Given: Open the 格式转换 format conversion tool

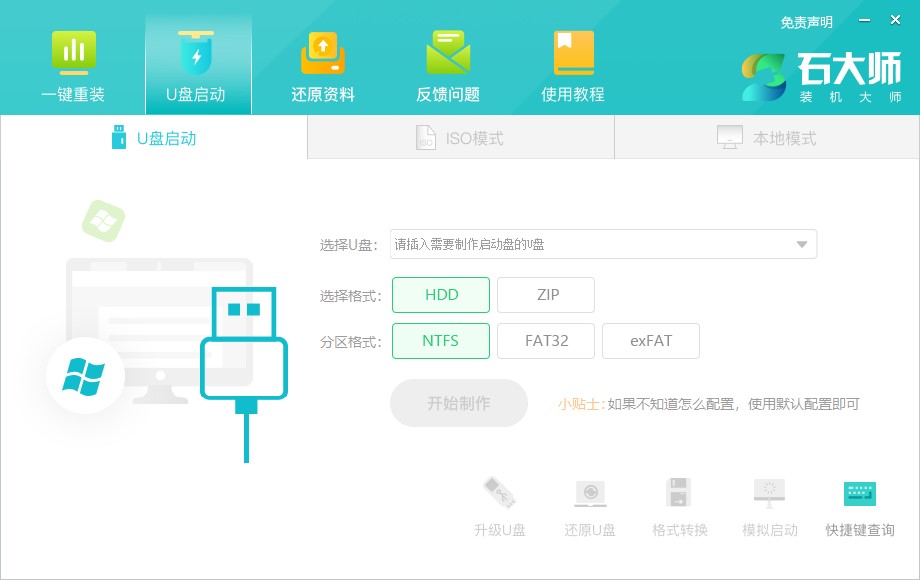Looking at the screenshot, I should (679, 507).
